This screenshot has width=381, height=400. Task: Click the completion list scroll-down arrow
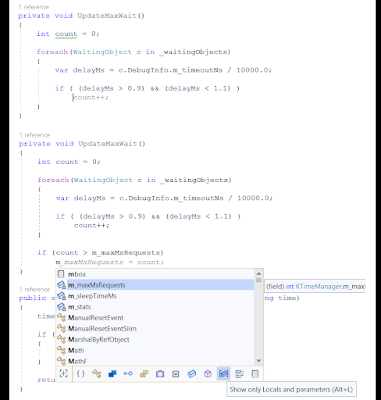coord(259,361)
